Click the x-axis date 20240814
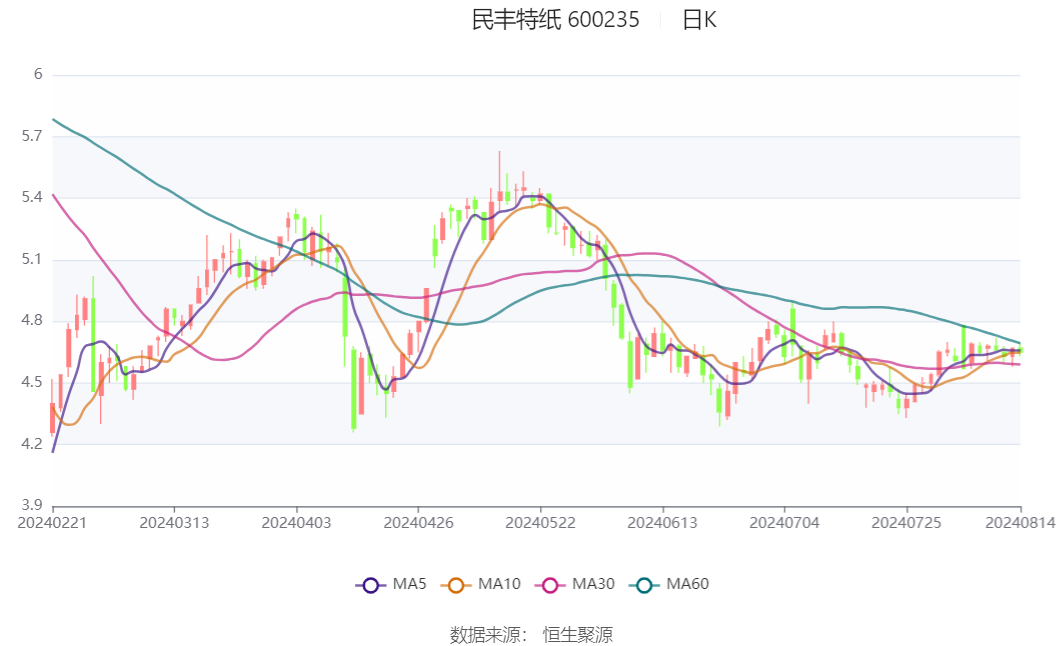This screenshot has width=1062, height=646. (1019, 523)
